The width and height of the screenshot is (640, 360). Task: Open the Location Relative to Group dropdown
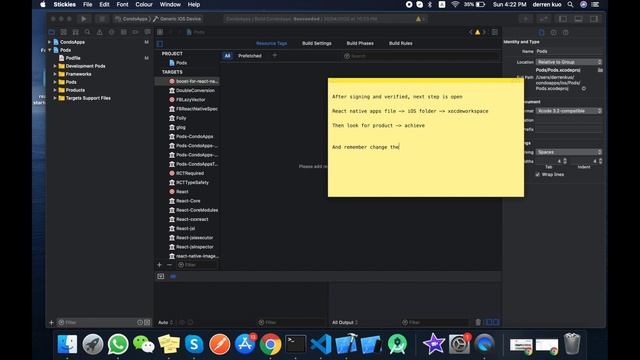coord(569,62)
